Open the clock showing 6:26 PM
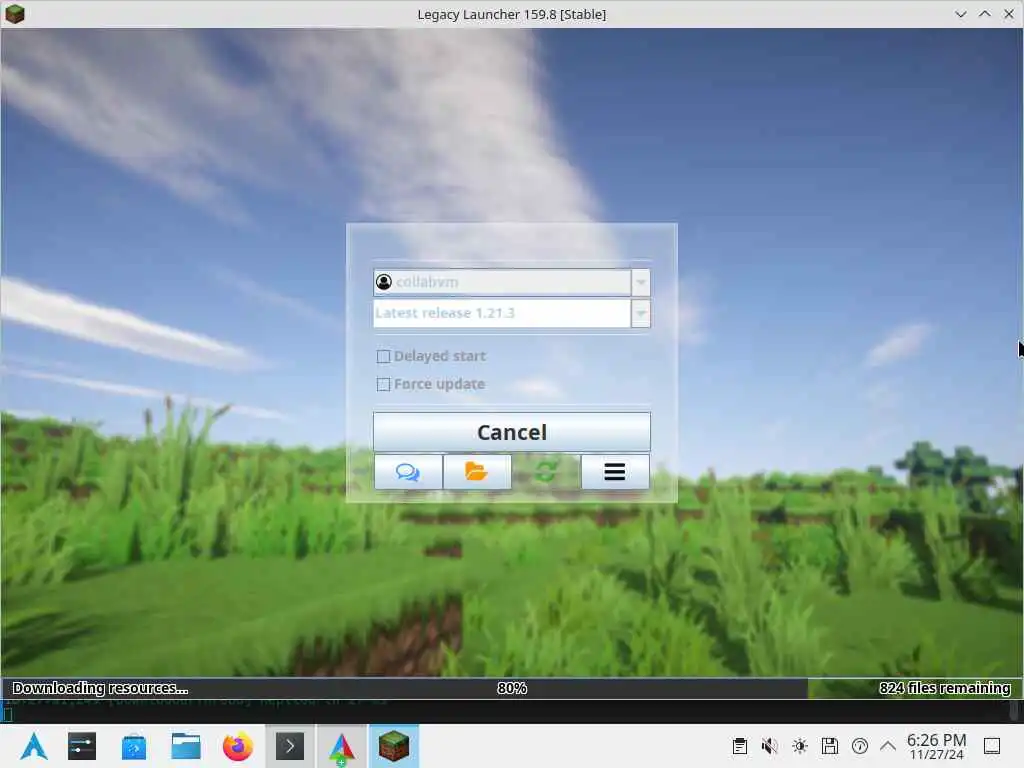 click(x=936, y=746)
